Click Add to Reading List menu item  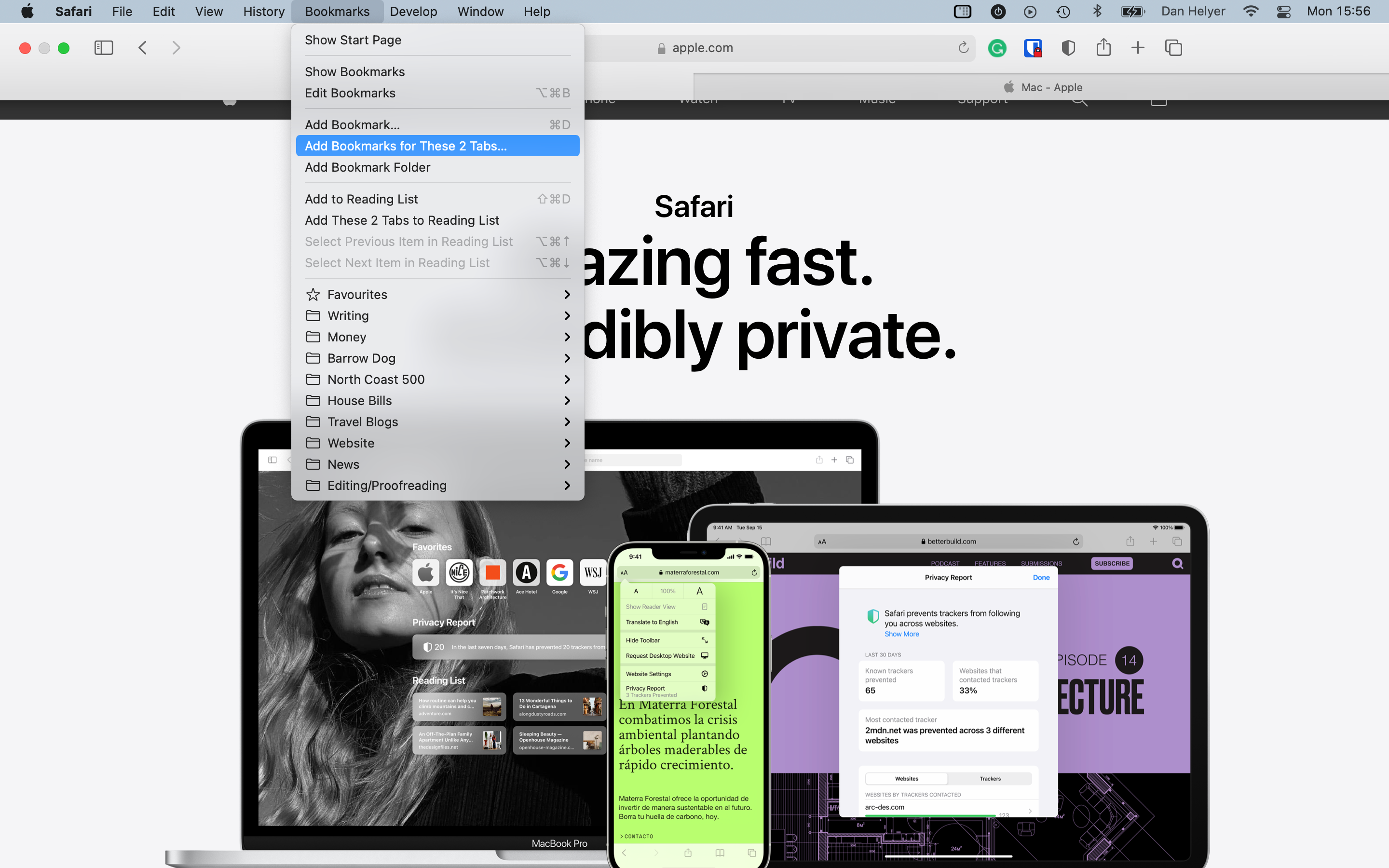[x=361, y=198]
